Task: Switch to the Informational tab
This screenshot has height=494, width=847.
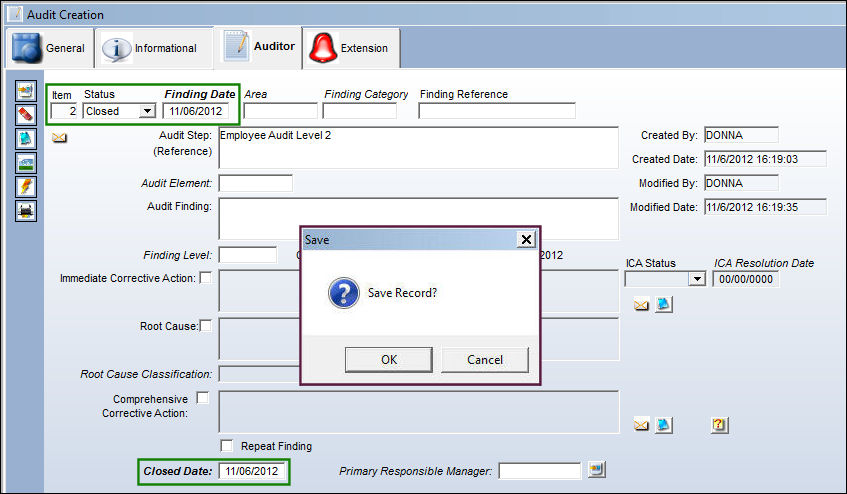Action: point(153,48)
